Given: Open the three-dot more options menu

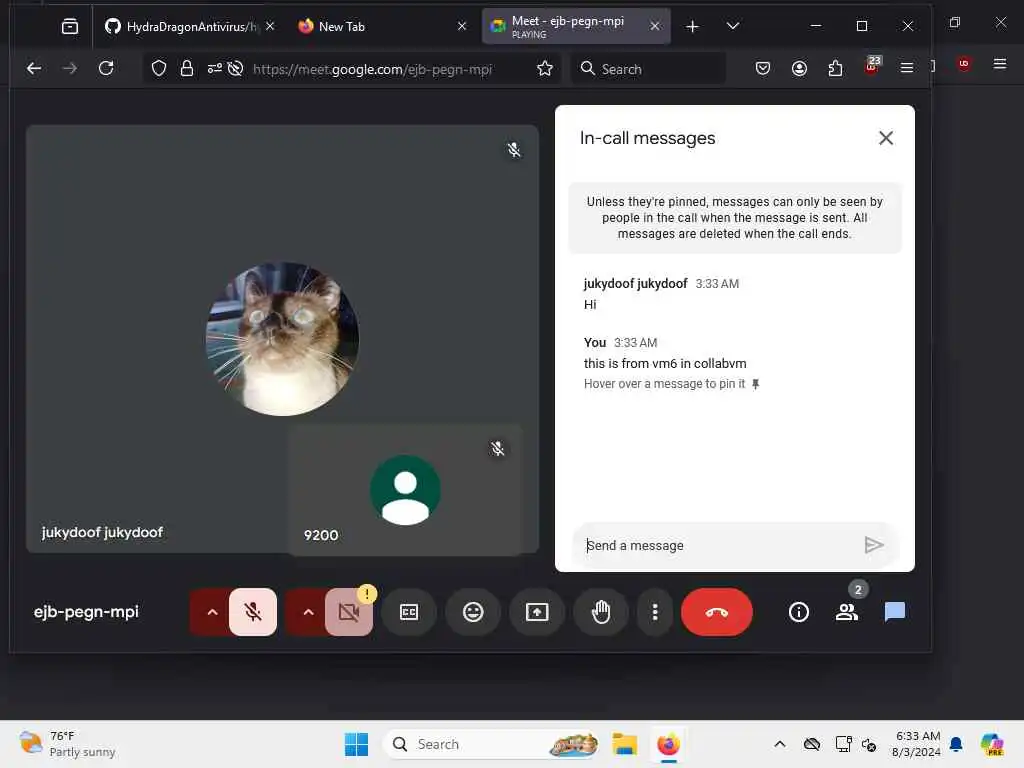Looking at the screenshot, I should pos(654,612).
